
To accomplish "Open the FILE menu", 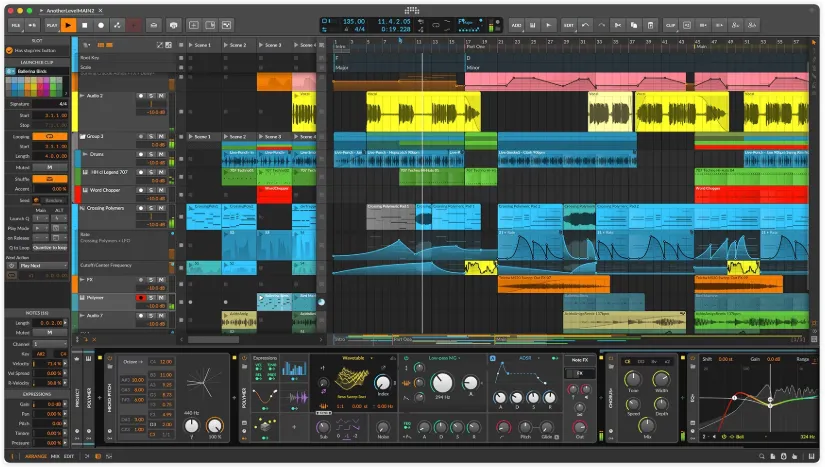I will point(16,25).
